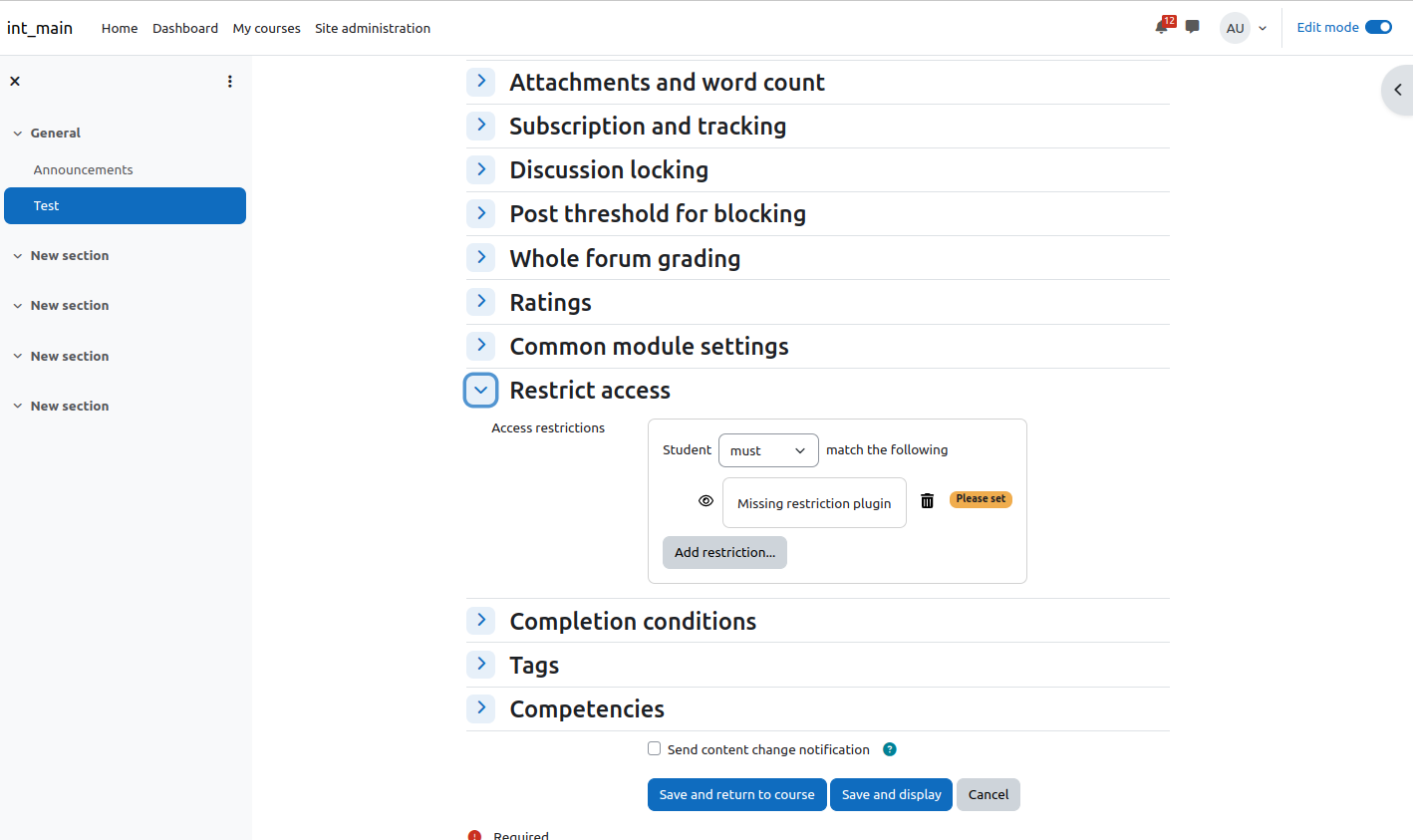Open the Student must dropdown

tap(768, 450)
